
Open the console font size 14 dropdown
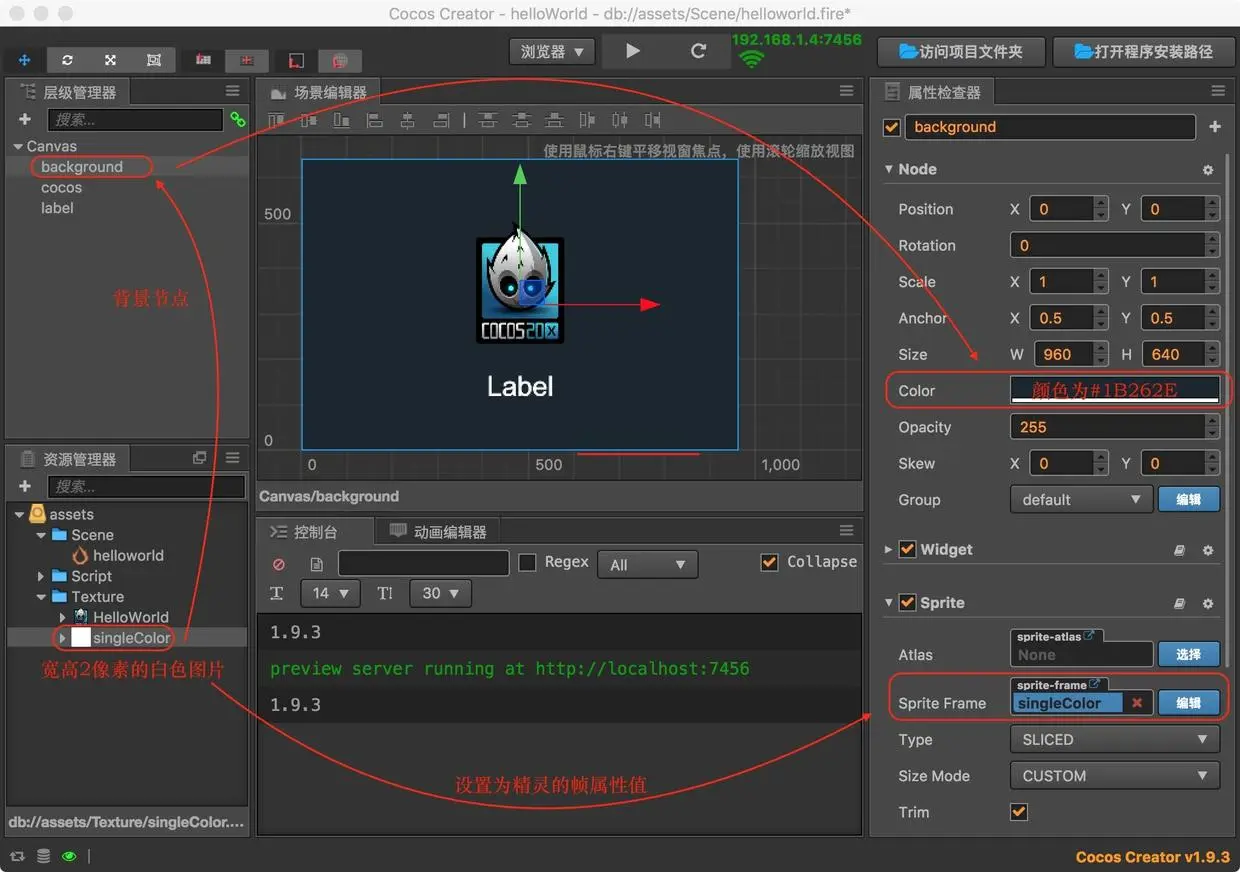(330, 593)
